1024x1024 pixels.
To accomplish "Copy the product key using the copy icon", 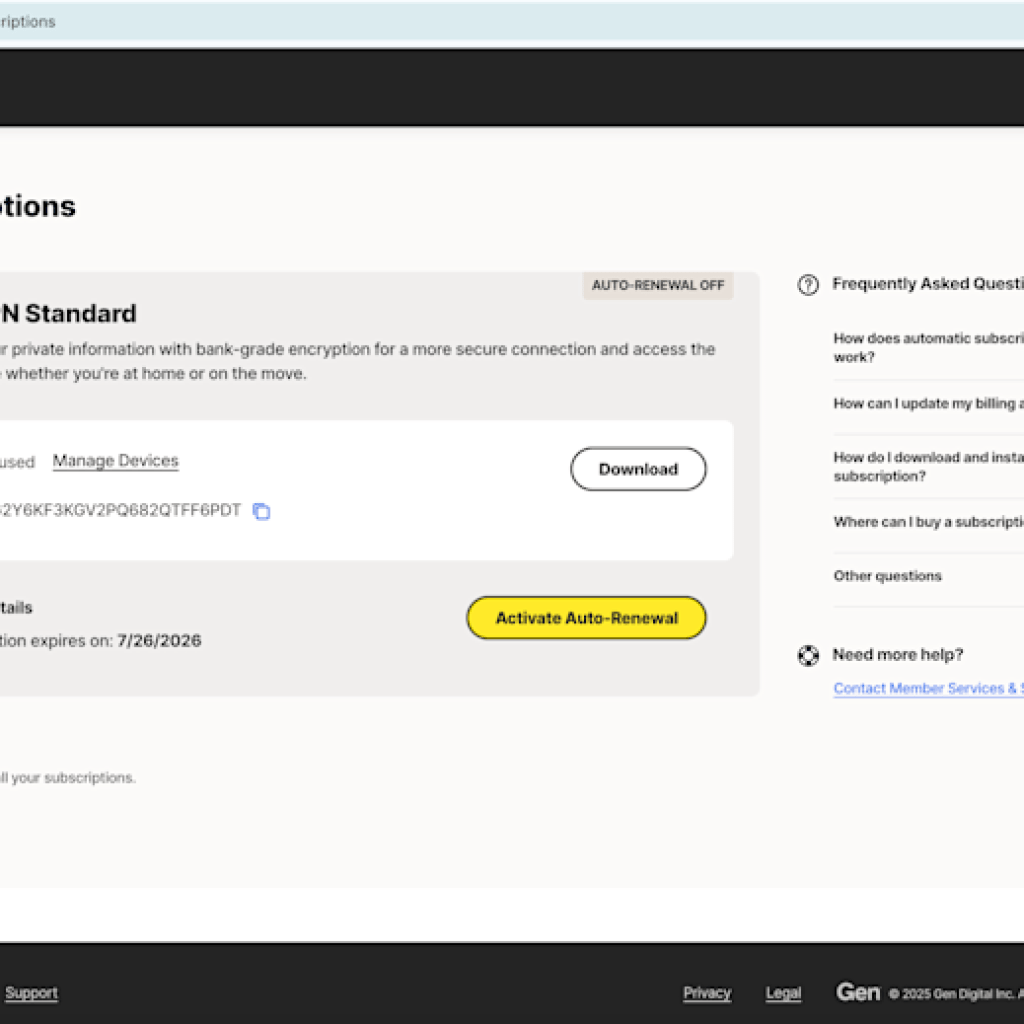I will (x=261, y=511).
